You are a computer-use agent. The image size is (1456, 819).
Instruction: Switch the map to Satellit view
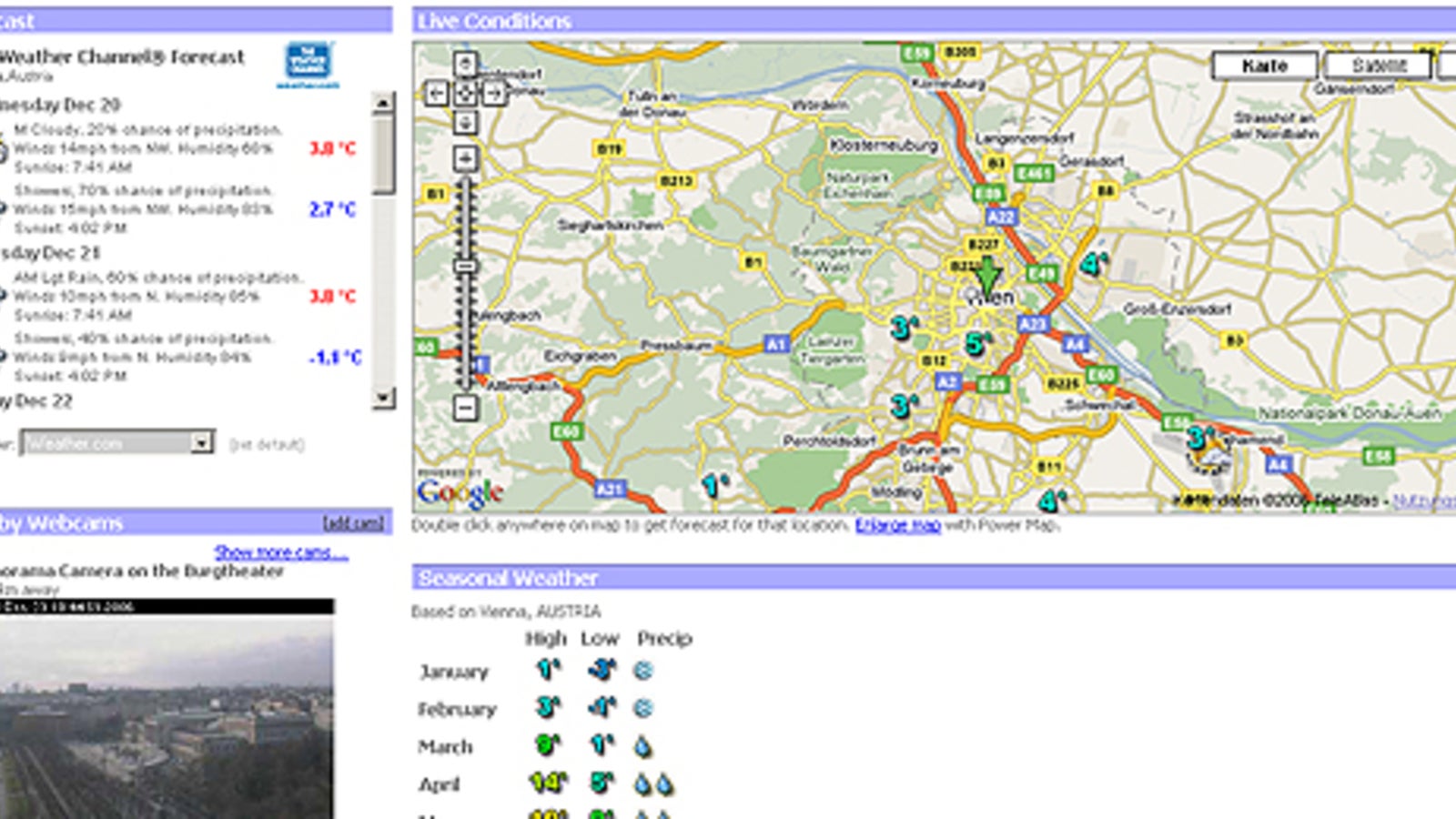(x=1378, y=65)
